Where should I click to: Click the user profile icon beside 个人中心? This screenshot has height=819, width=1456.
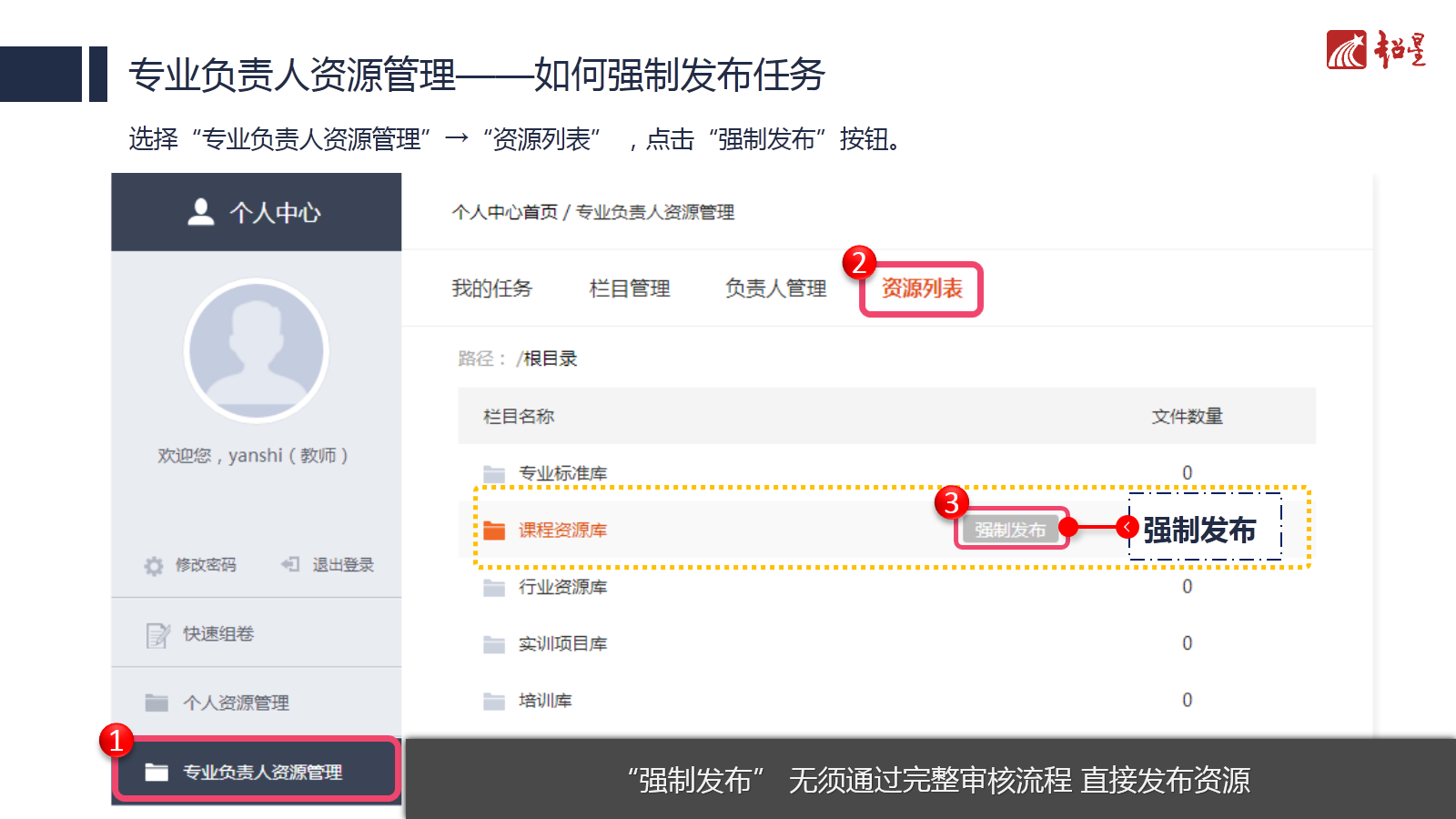point(200,212)
